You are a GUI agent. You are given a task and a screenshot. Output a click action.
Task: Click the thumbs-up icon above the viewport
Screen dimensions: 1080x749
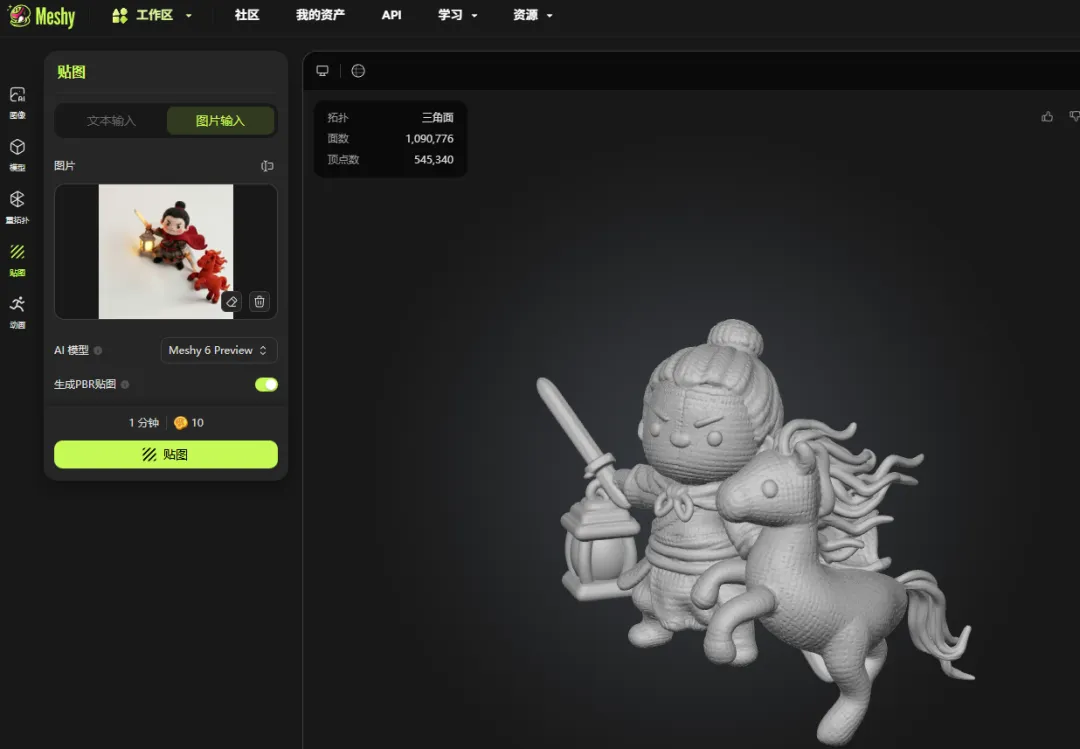(1047, 117)
